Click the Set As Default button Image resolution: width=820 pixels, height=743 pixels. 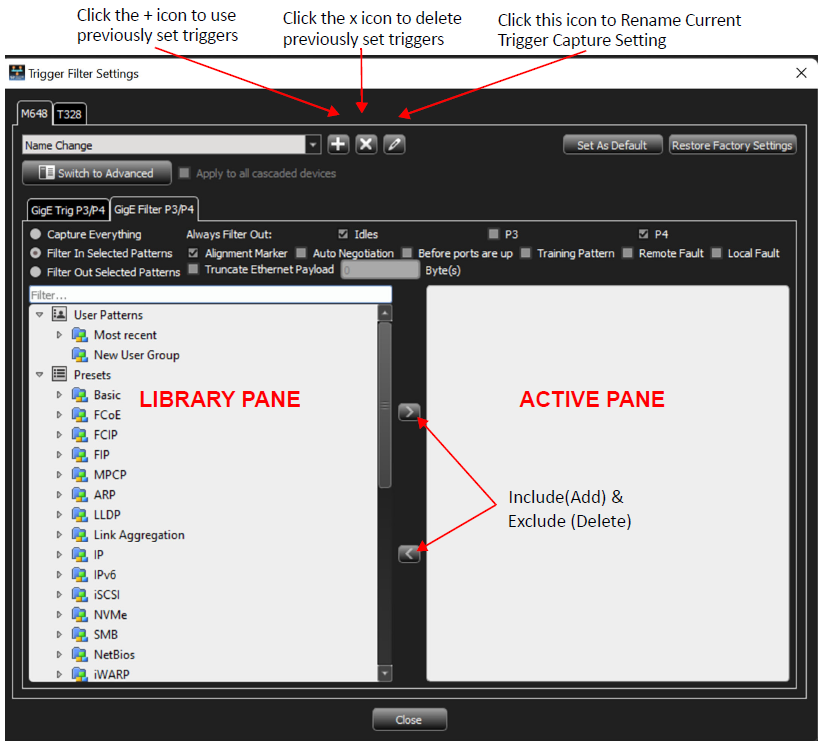click(x=612, y=145)
